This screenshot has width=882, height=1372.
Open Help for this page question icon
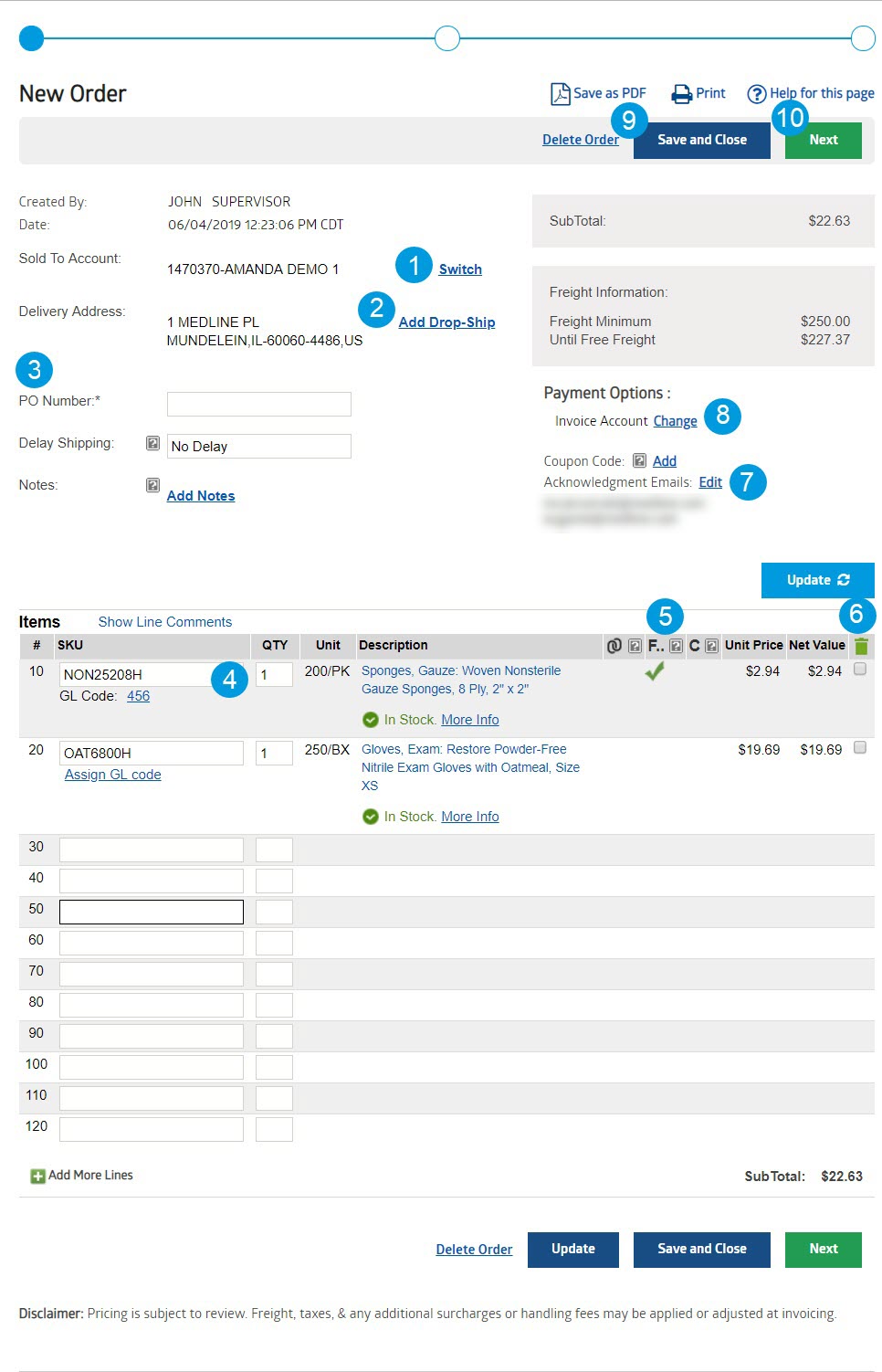756,94
